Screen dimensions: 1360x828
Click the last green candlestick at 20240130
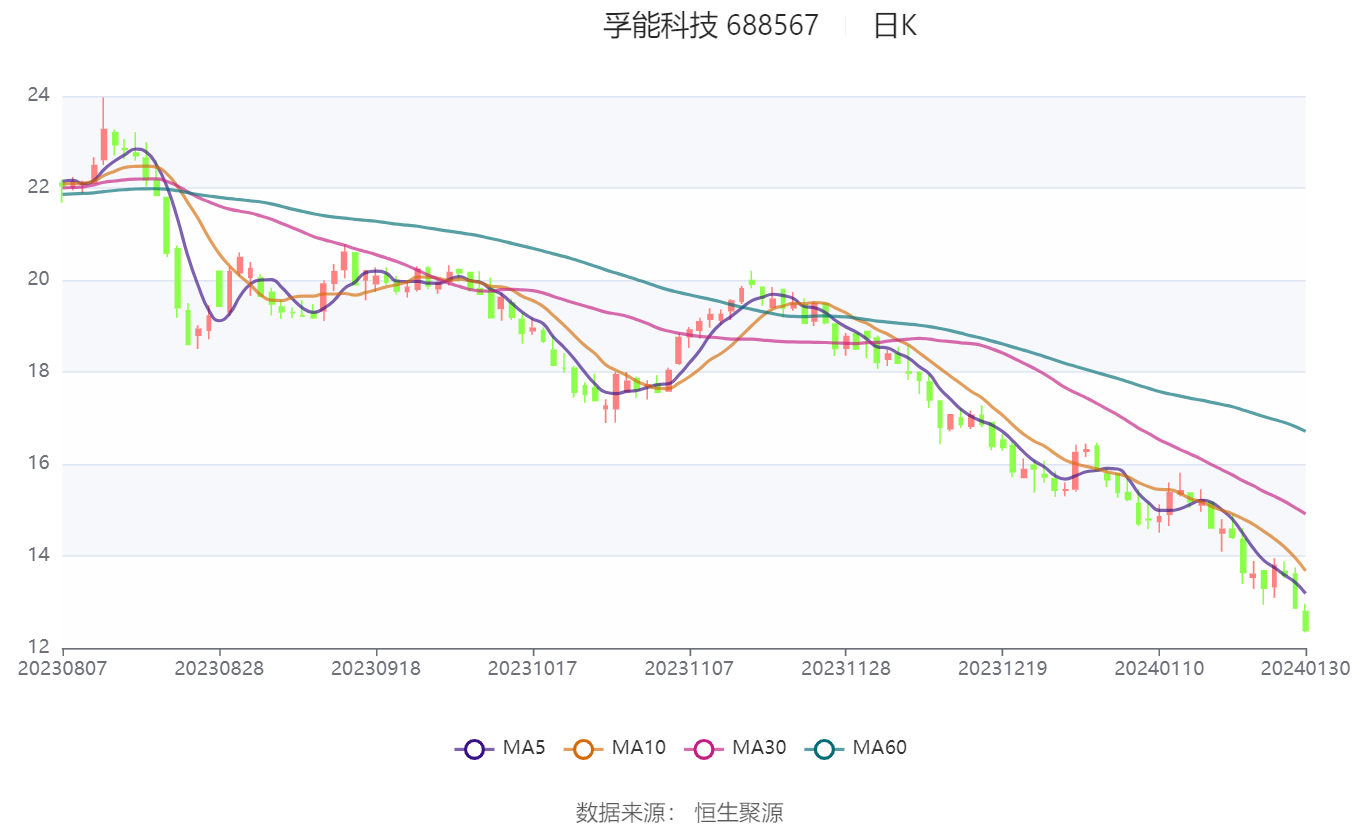(1306, 620)
